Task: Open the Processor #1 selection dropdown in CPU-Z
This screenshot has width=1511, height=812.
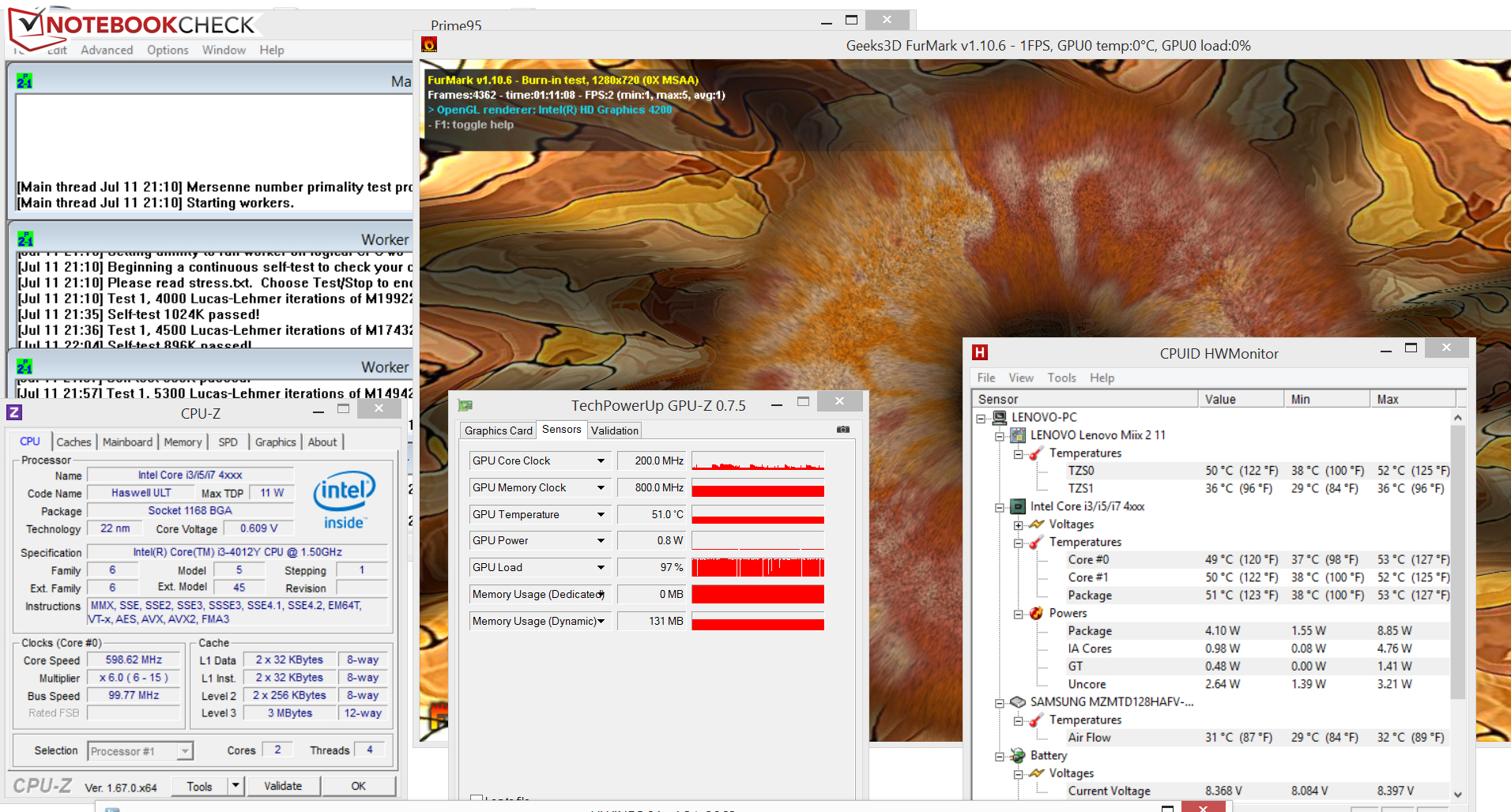Action: [x=184, y=751]
